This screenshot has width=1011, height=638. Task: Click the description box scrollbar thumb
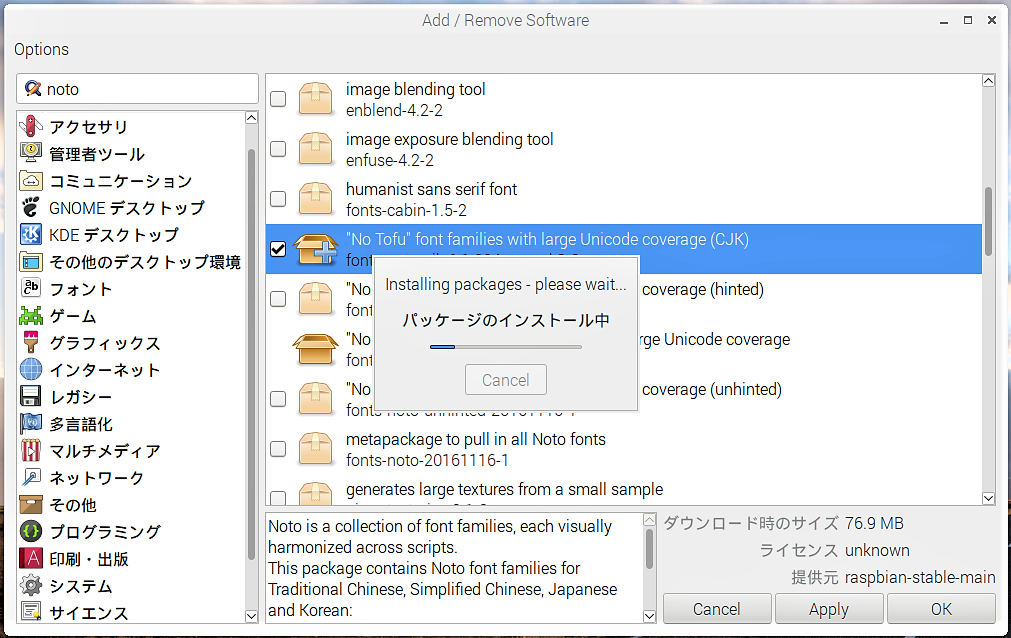(x=649, y=549)
